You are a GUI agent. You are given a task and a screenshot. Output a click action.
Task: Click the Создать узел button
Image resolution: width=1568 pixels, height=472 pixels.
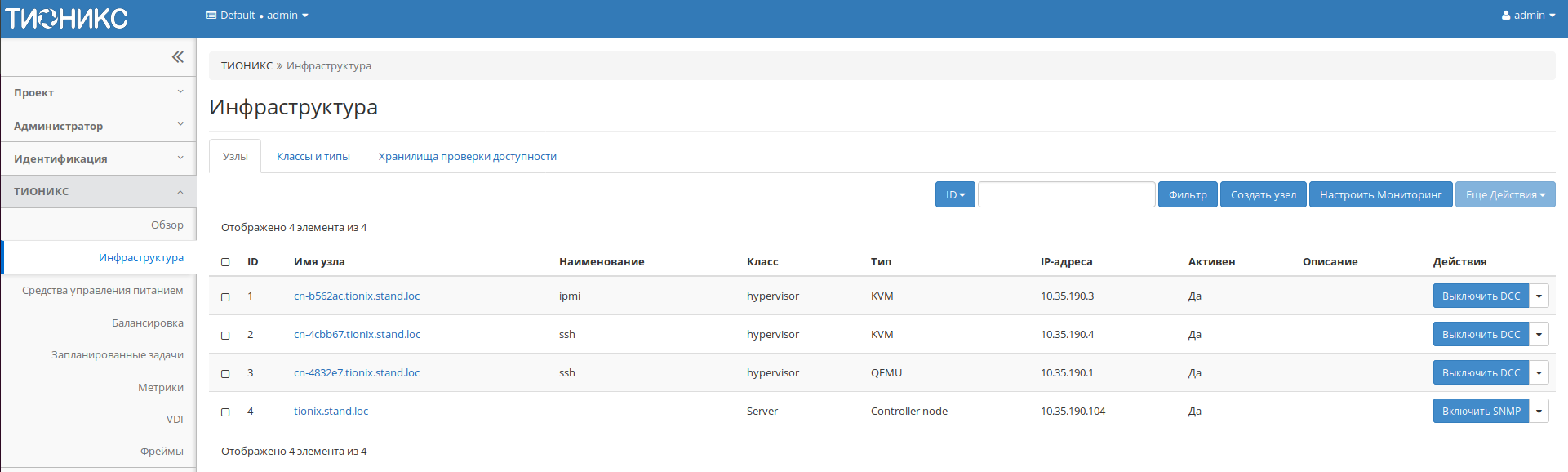tap(1263, 194)
